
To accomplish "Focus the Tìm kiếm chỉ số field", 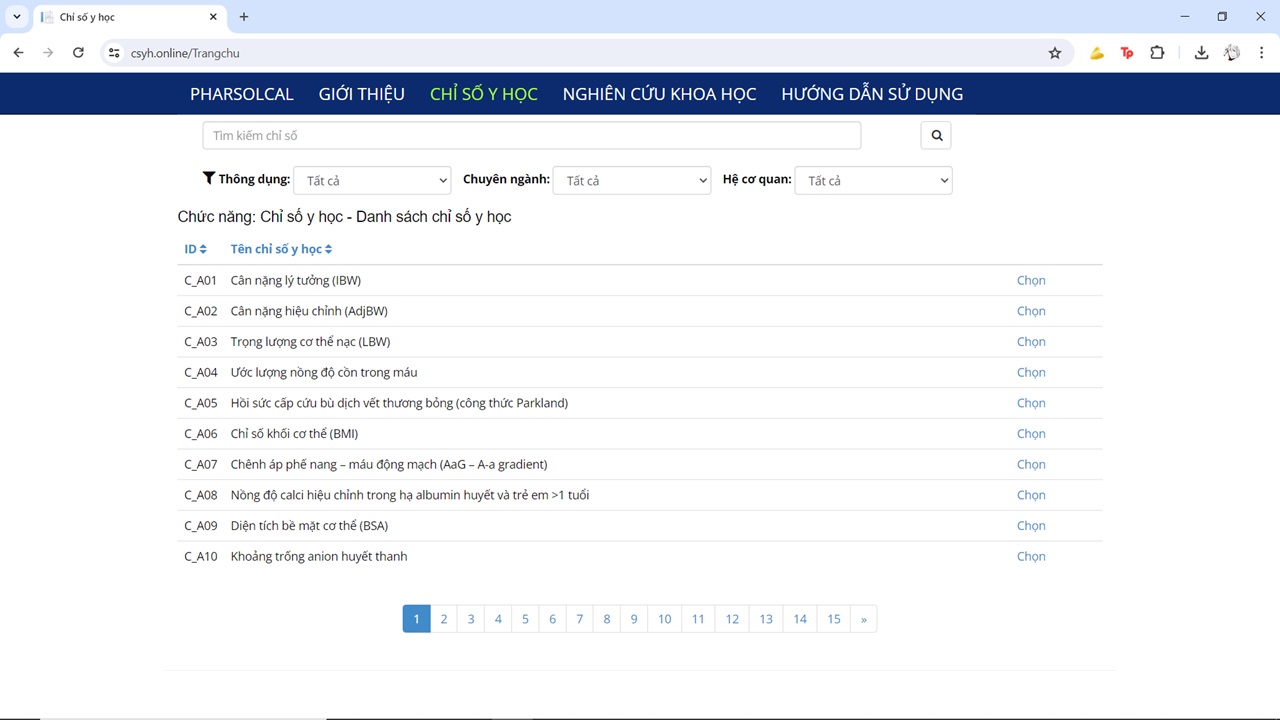I will pyautogui.click(x=532, y=135).
